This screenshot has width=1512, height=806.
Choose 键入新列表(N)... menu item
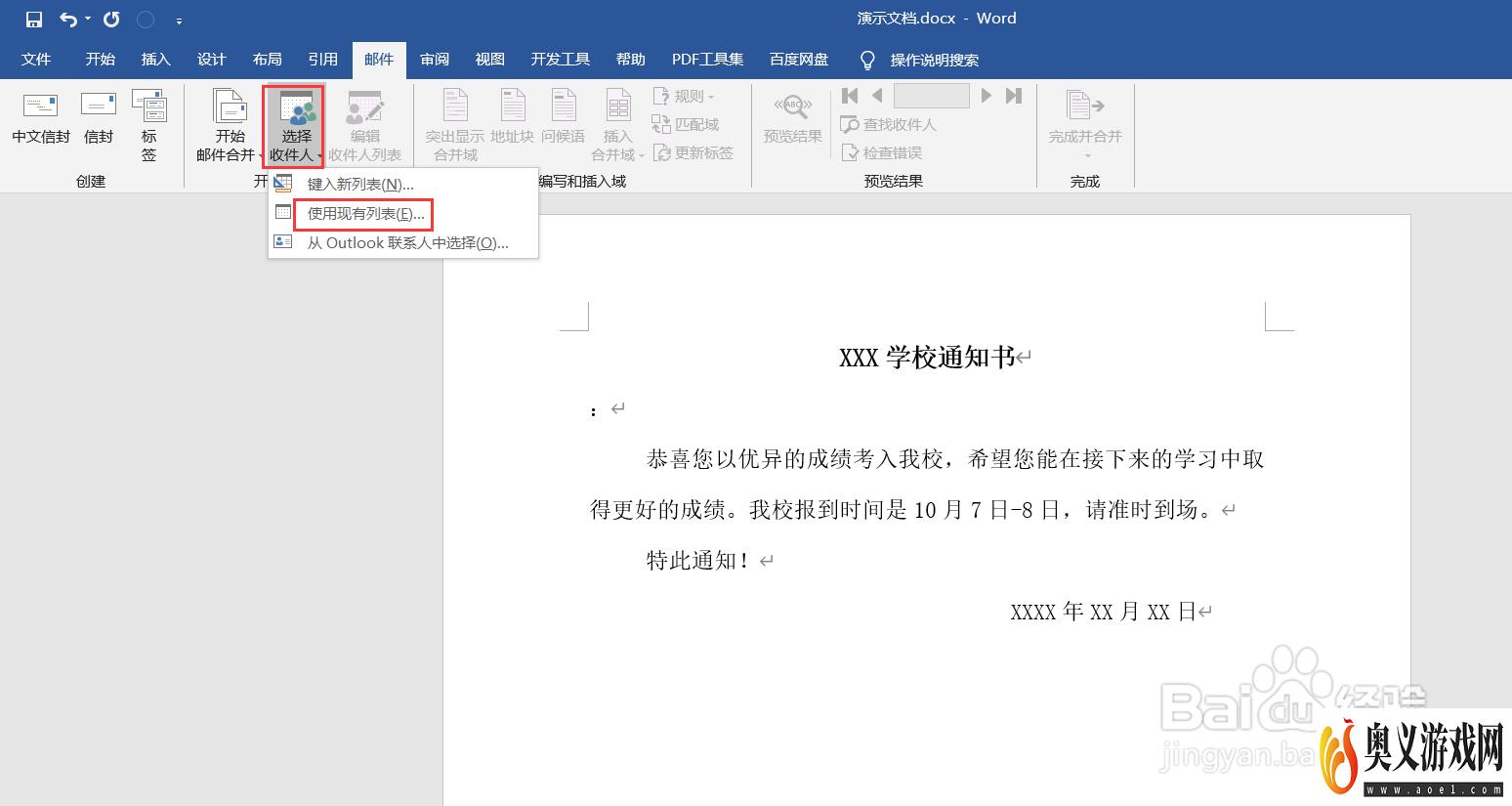(403, 185)
